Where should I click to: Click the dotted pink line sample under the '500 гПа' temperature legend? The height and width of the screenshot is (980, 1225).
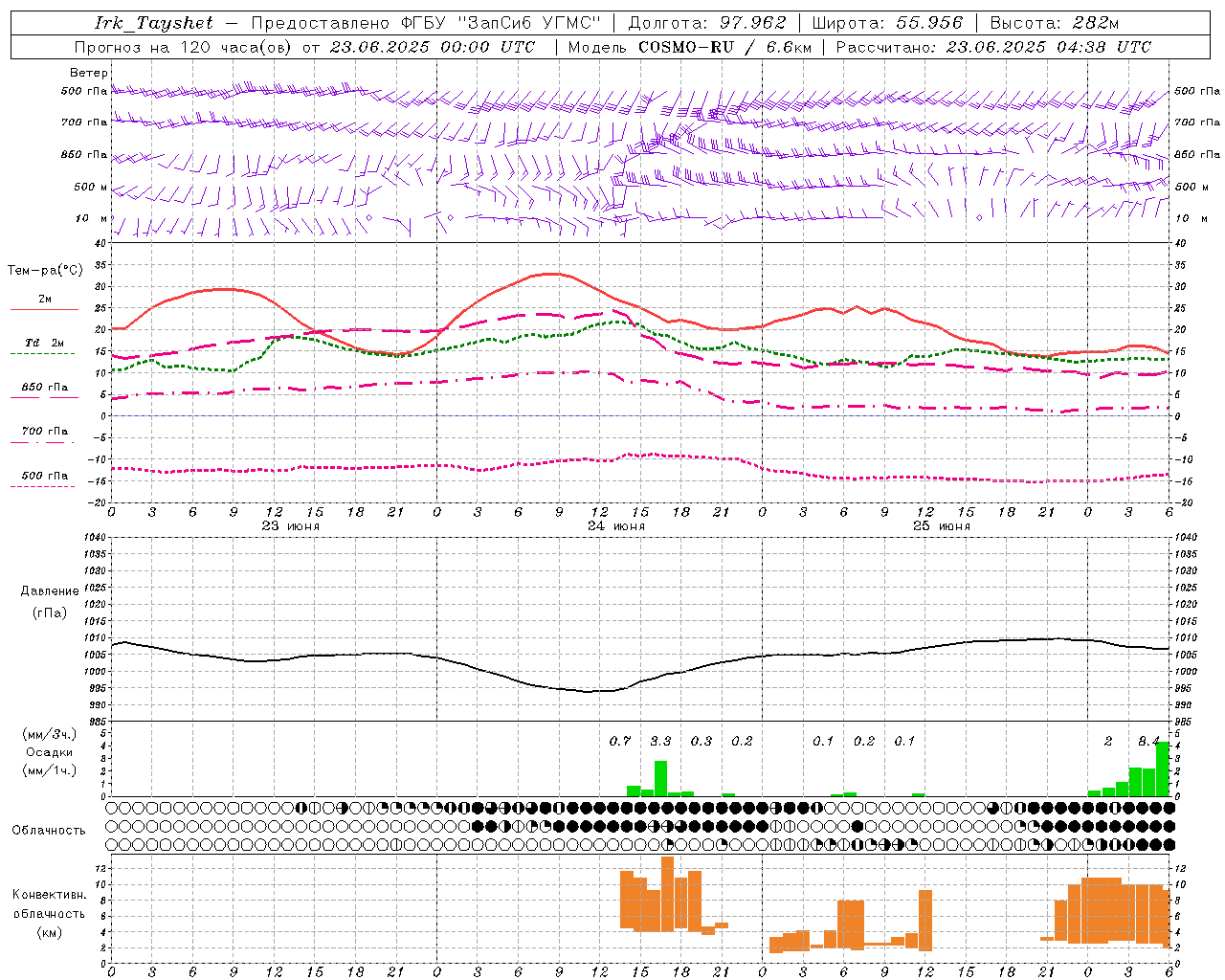point(42,486)
